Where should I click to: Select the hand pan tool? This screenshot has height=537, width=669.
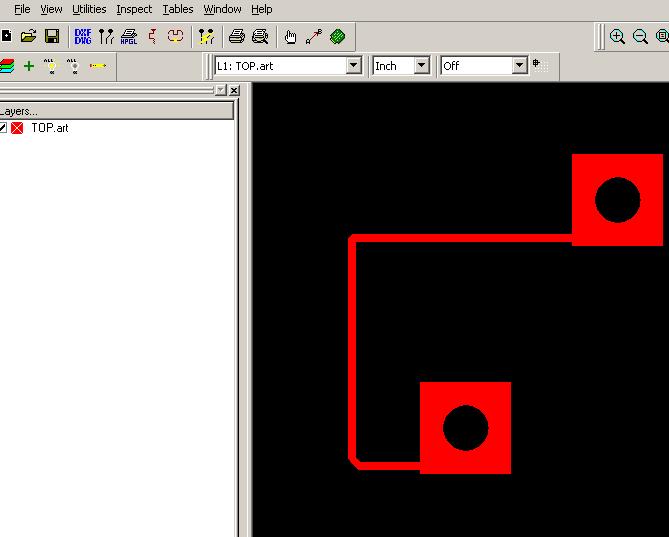(291, 37)
